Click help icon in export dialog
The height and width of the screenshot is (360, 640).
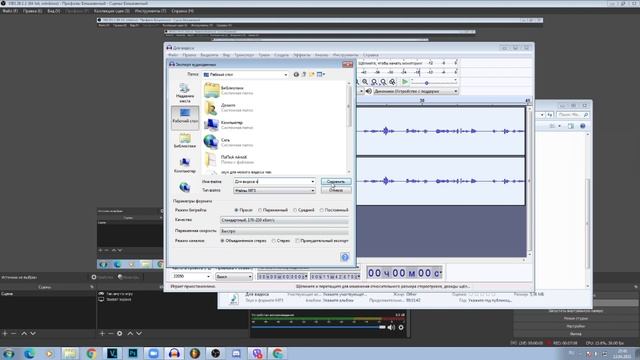[x=345, y=257]
